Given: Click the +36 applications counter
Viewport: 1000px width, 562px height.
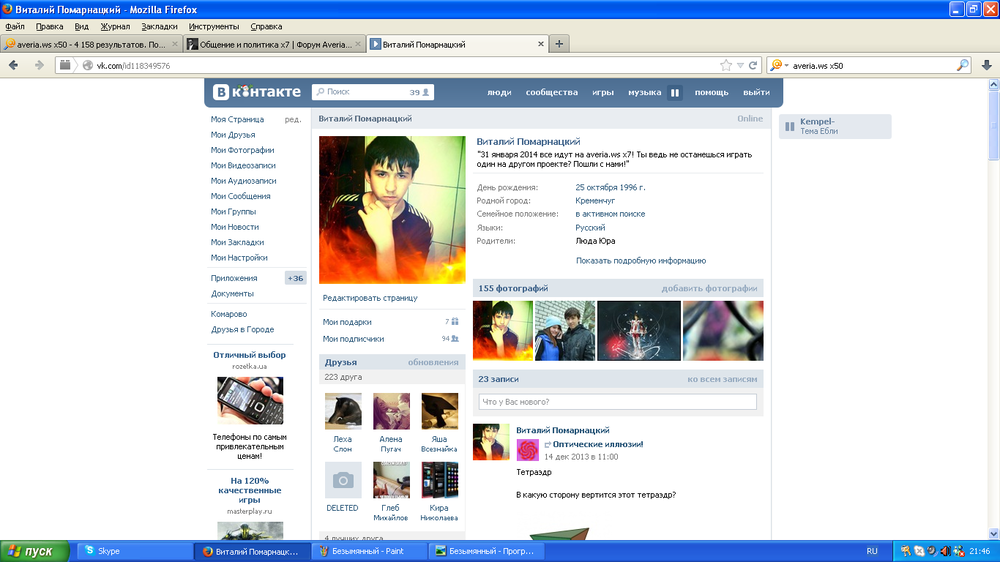Looking at the screenshot, I should tap(295, 278).
